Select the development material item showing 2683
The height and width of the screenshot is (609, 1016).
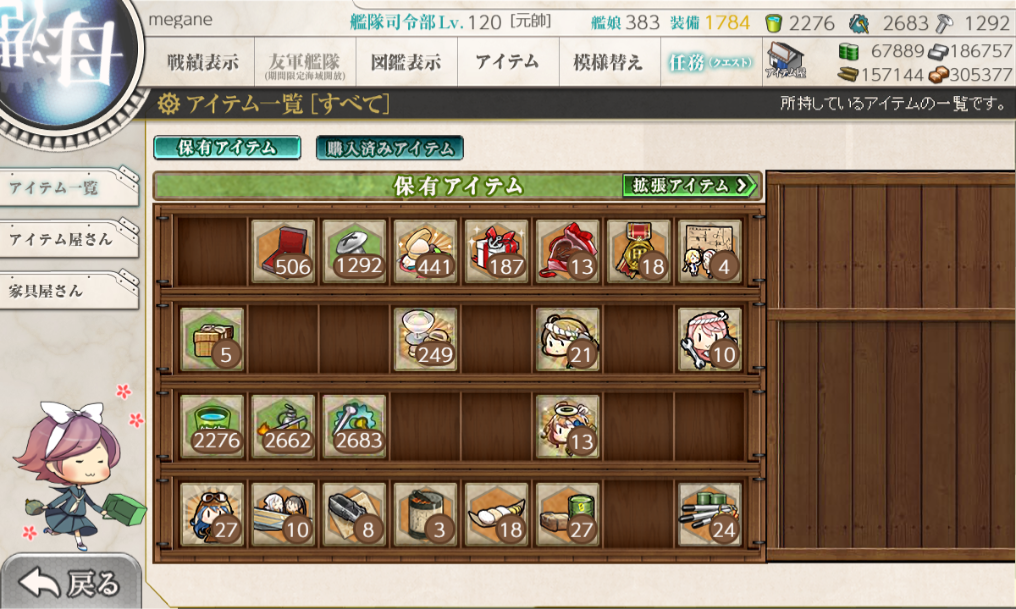tap(354, 427)
